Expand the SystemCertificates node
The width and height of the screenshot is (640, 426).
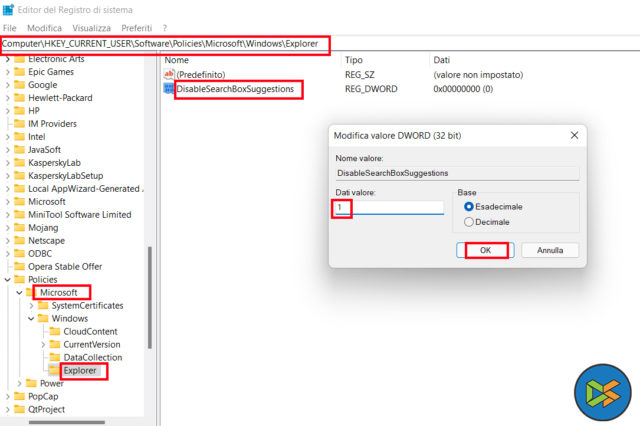coord(31,306)
